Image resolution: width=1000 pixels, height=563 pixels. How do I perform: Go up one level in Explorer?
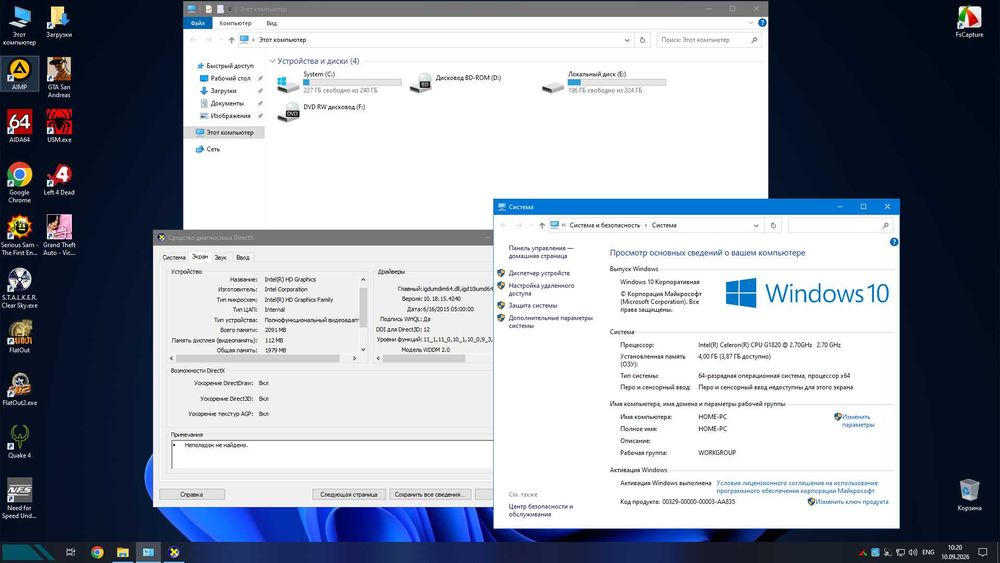pos(232,40)
